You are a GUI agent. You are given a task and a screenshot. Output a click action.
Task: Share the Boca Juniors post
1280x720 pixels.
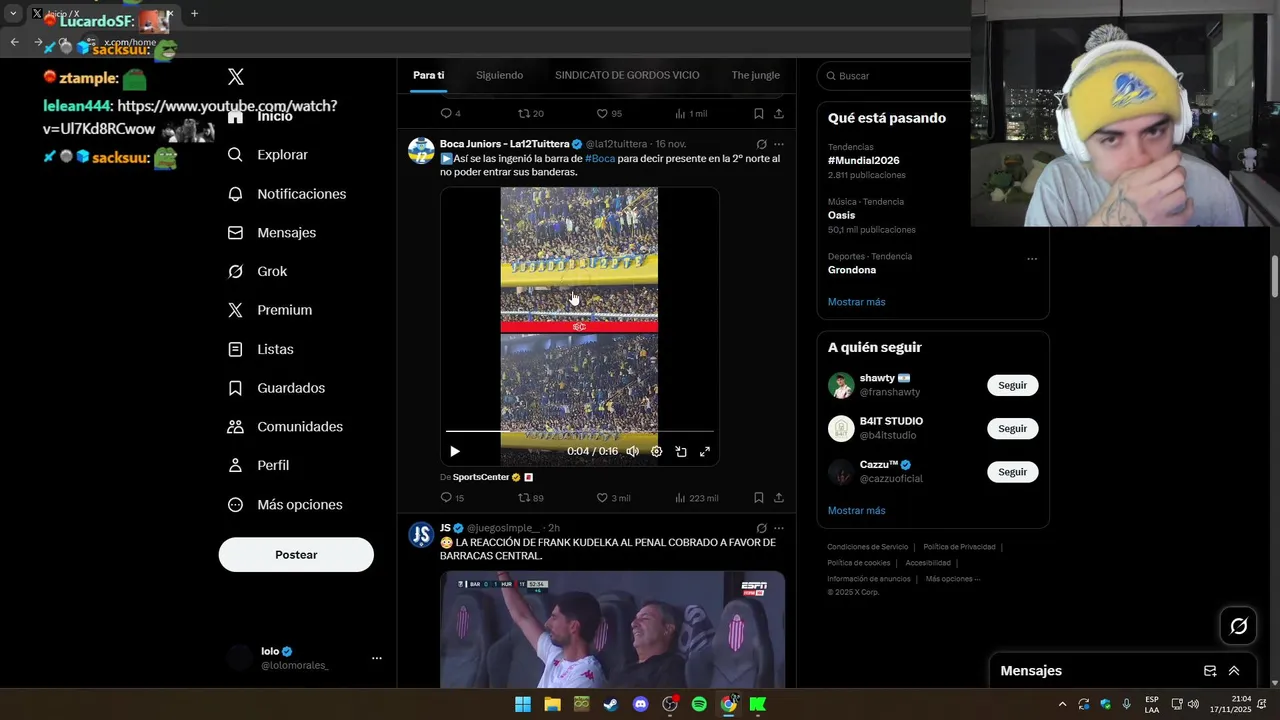(779, 498)
